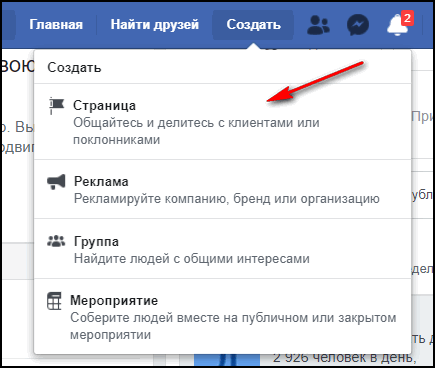Select Реклама from the Создать menu
The width and height of the screenshot is (435, 368).
click(x=222, y=189)
